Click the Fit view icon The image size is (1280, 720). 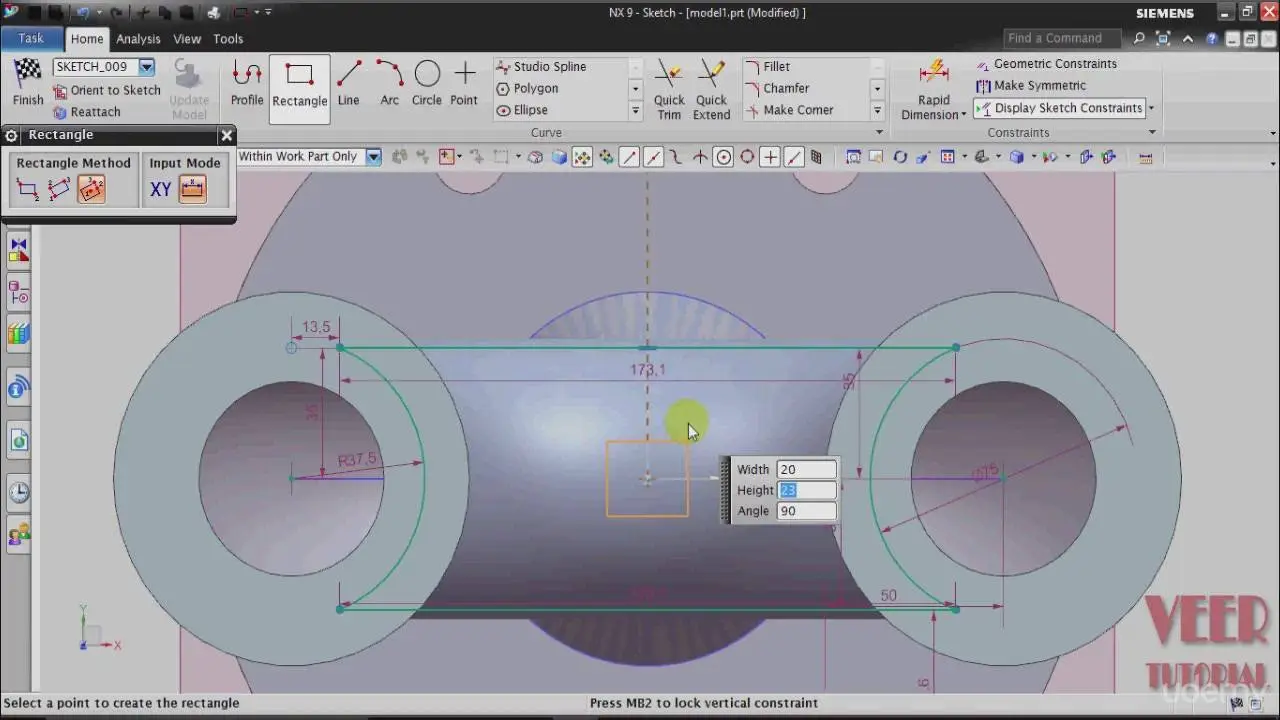pyautogui.click(x=854, y=157)
